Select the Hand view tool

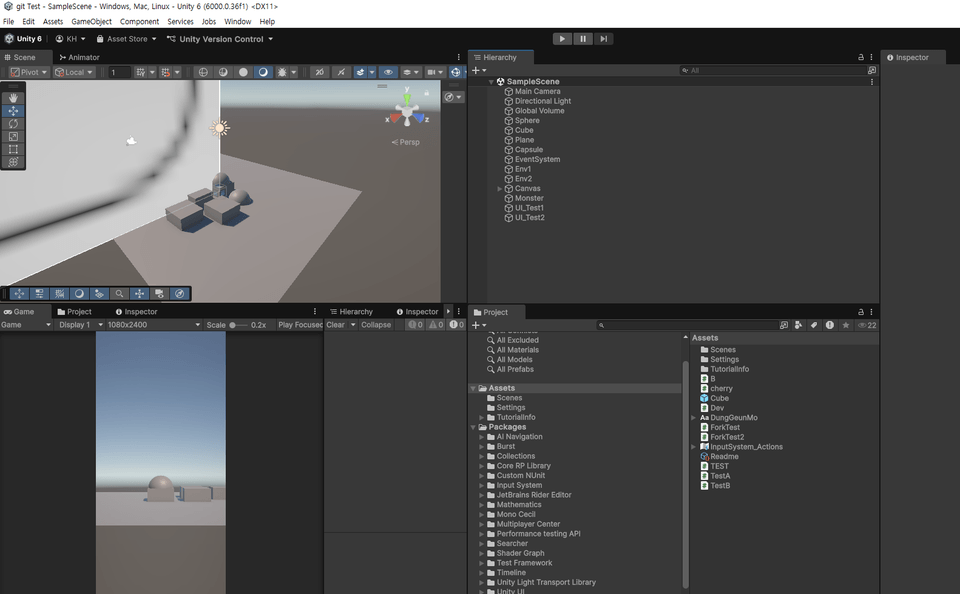click(13, 98)
